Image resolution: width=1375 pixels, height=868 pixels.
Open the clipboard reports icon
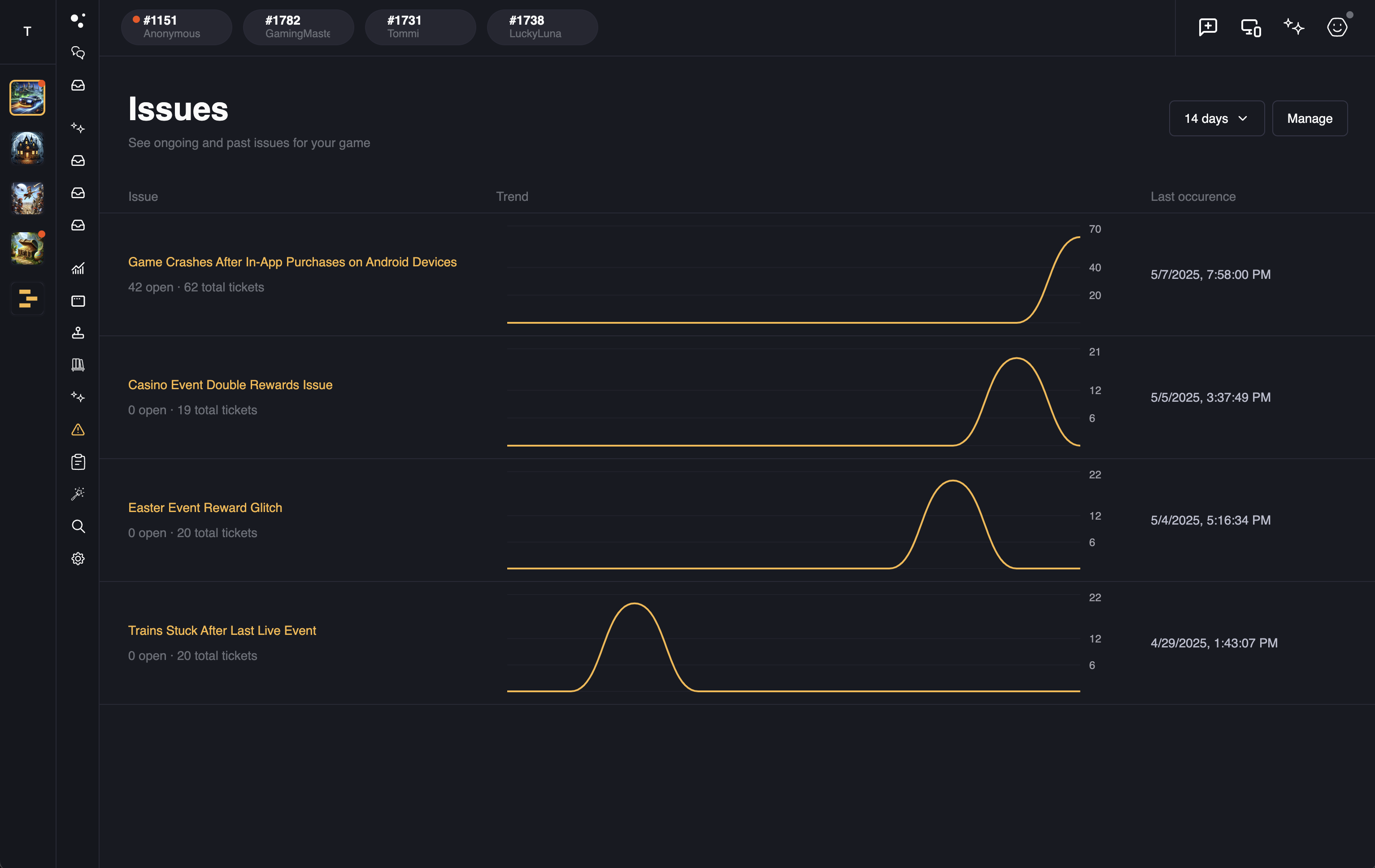pyautogui.click(x=78, y=462)
